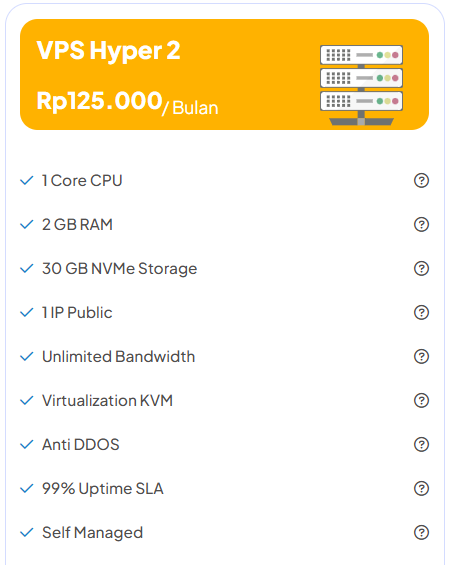
Task: Open Self Managed info icon
Action: click(421, 533)
